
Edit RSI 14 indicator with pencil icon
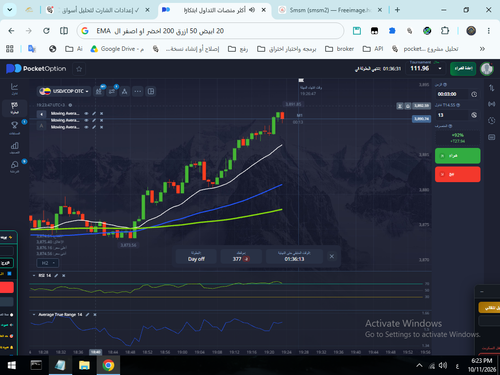[56, 276]
